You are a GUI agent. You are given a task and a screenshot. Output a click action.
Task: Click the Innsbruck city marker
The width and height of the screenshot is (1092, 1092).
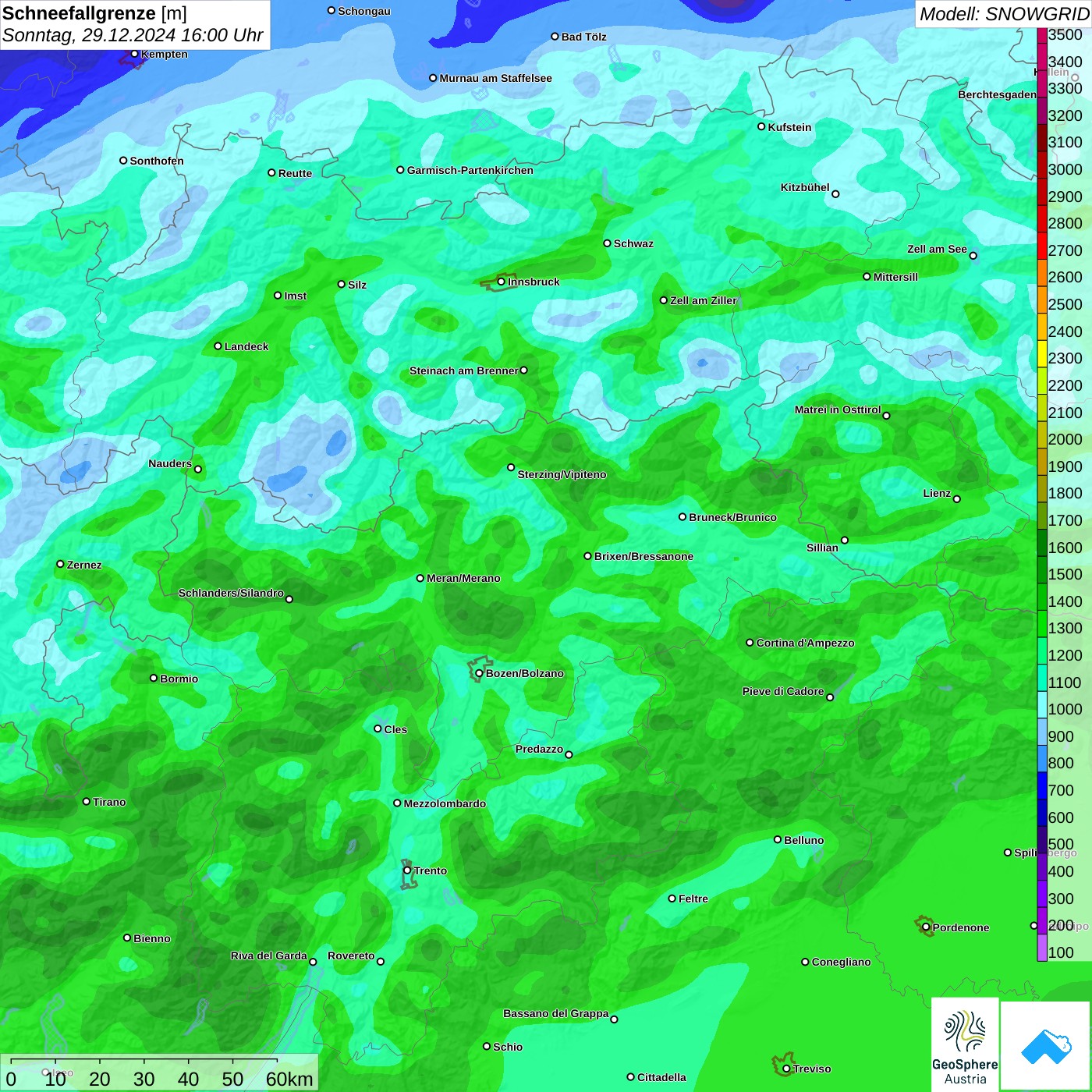coord(502,282)
